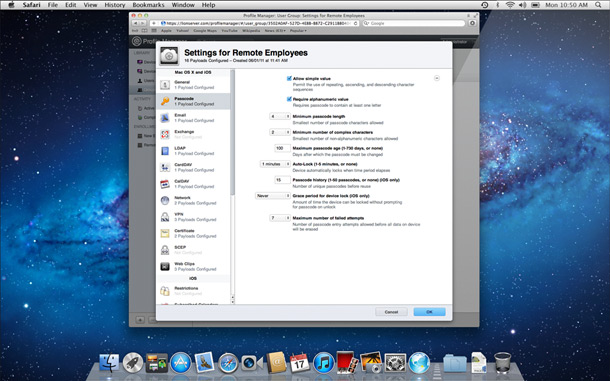
Task: Open the Exchange payload icon
Action: pyautogui.click(x=165, y=134)
